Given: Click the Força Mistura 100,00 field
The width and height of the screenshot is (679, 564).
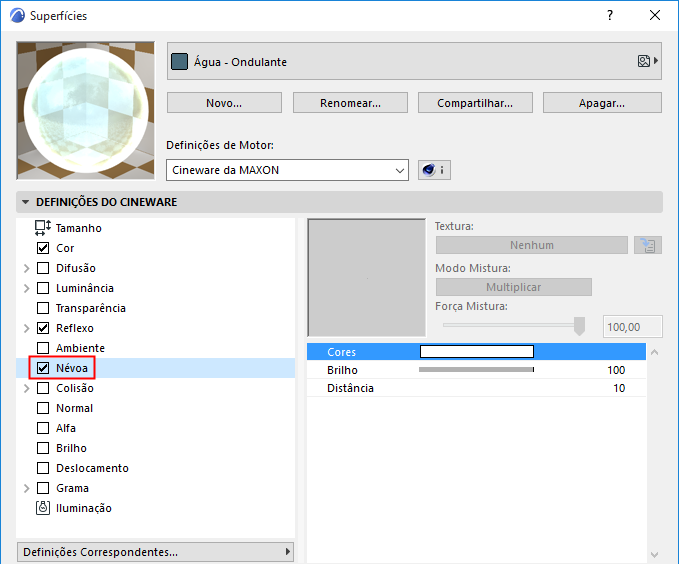Looking at the screenshot, I should coord(633,327).
